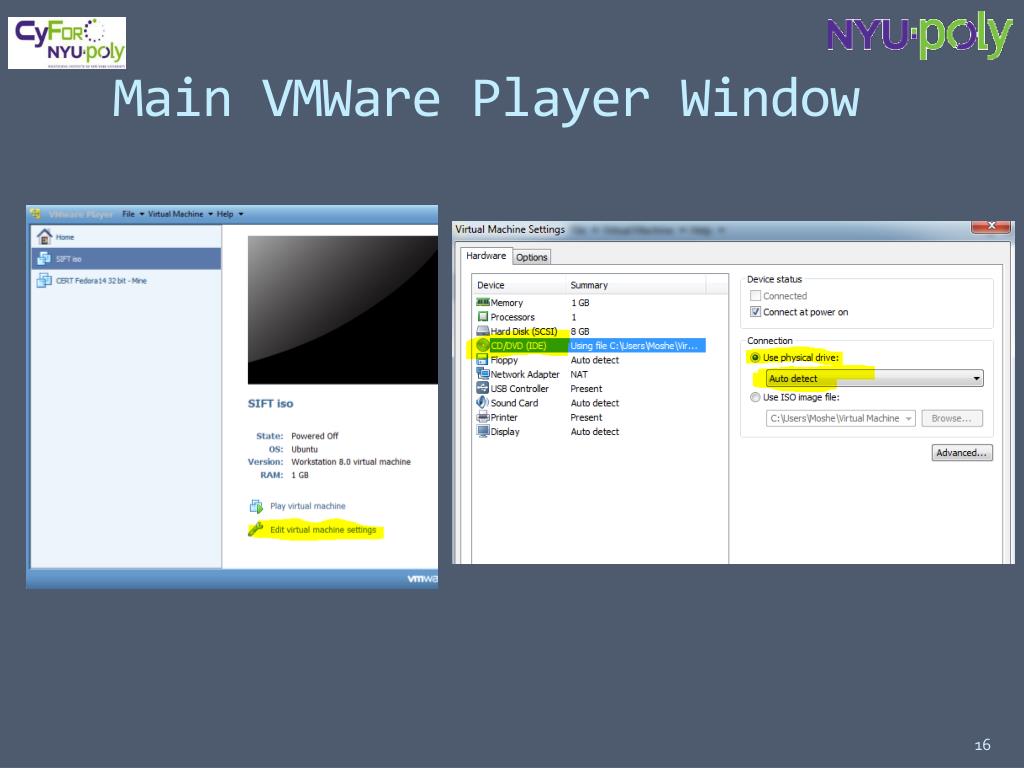Screen dimensions: 1024x768
Task: Select the Processors device icon
Action: [483, 317]
